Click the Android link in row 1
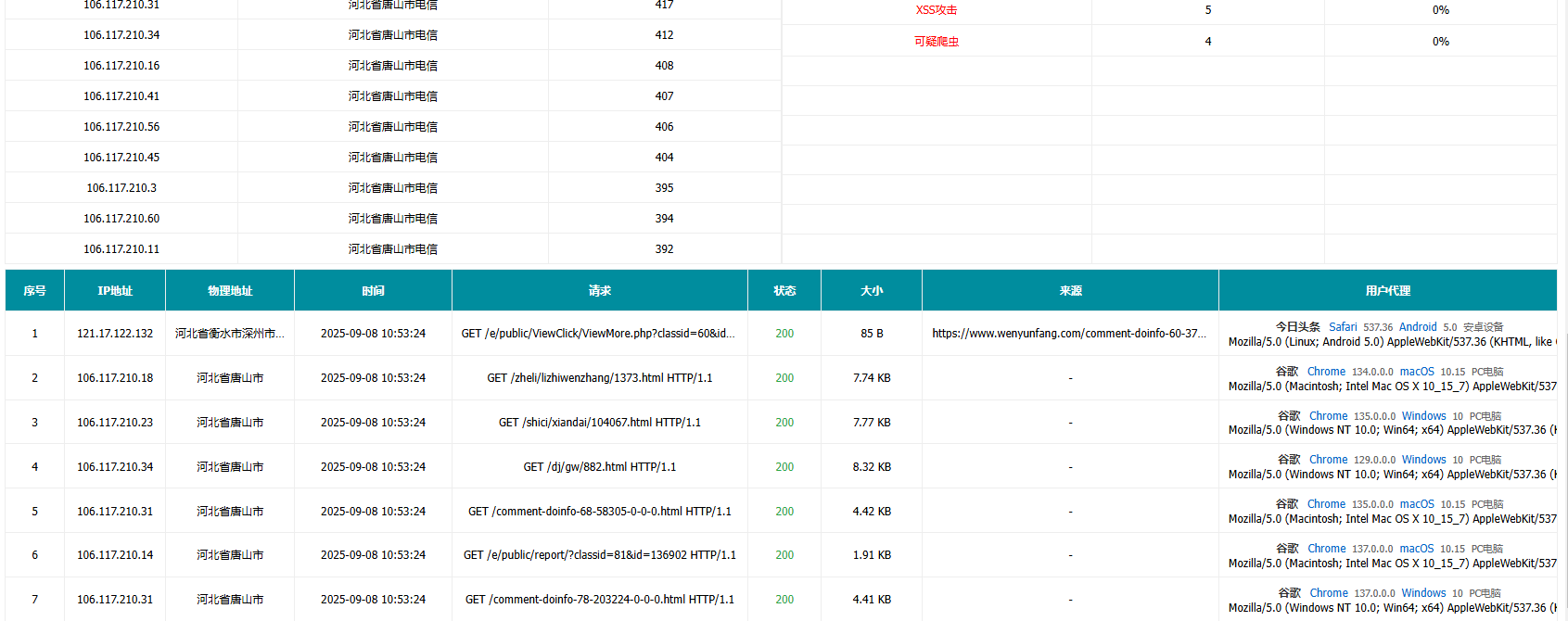This screenshot has width=1568, height=621. point(1418,327)
